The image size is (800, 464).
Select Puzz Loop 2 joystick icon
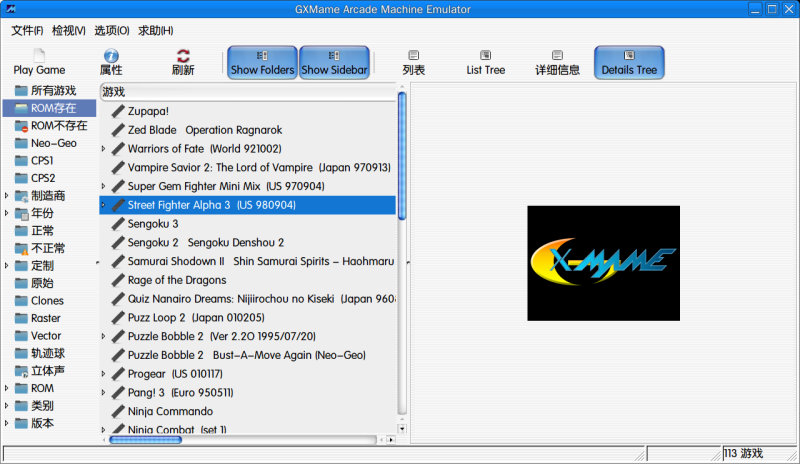click(x=118, y=318)
